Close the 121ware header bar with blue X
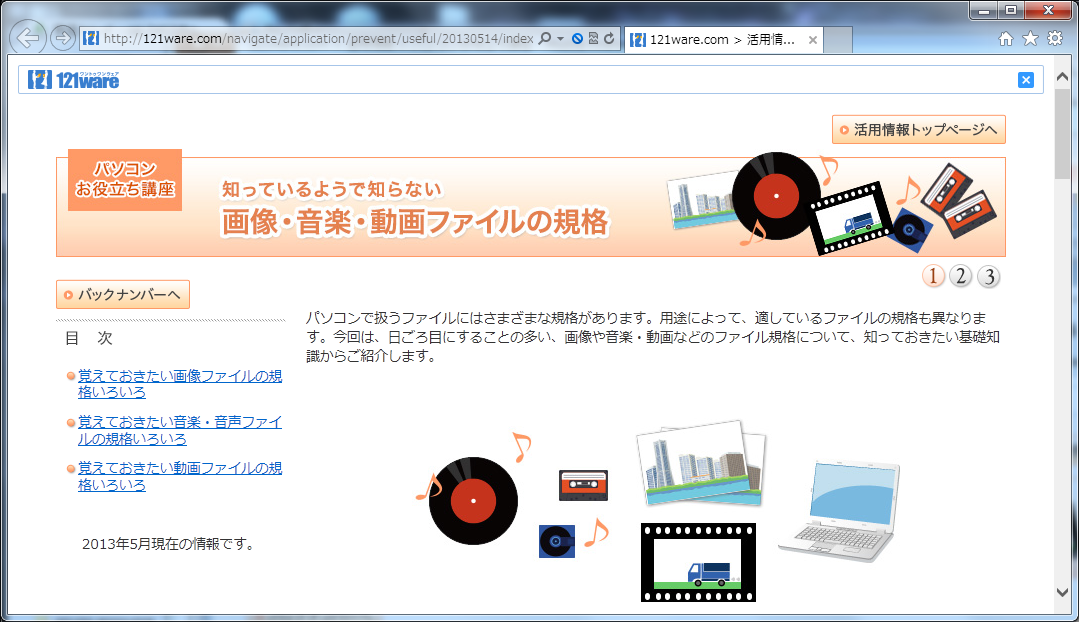The height and width of the screenshot is (622, 1079). click(x=1025, y=80)
